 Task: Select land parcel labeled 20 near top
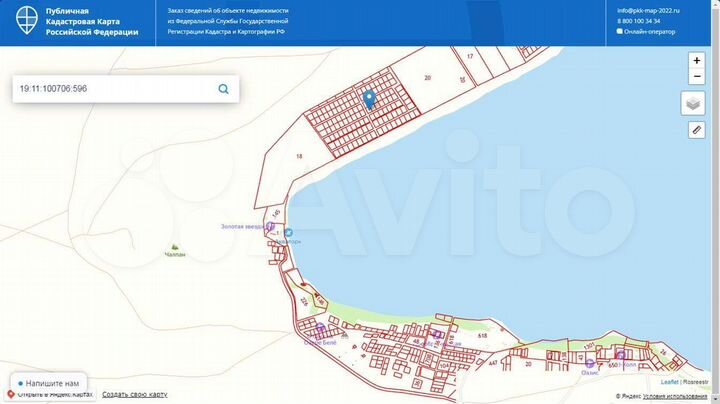point(428,78)
